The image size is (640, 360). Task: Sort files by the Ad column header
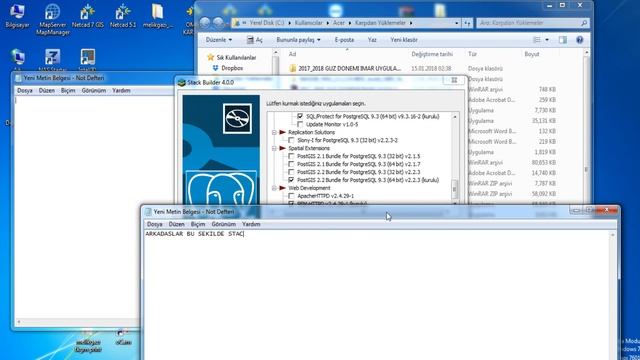point(292,54)
